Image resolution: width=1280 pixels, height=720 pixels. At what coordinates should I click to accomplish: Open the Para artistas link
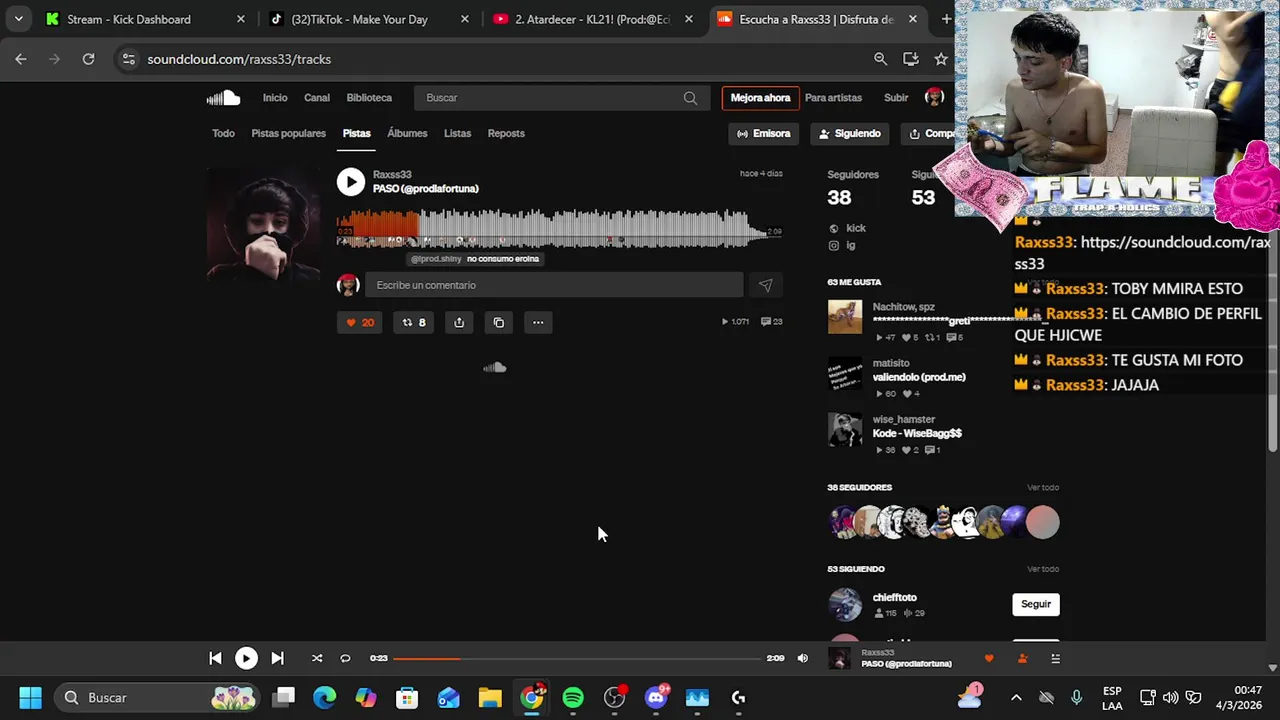tap(833, 98)
